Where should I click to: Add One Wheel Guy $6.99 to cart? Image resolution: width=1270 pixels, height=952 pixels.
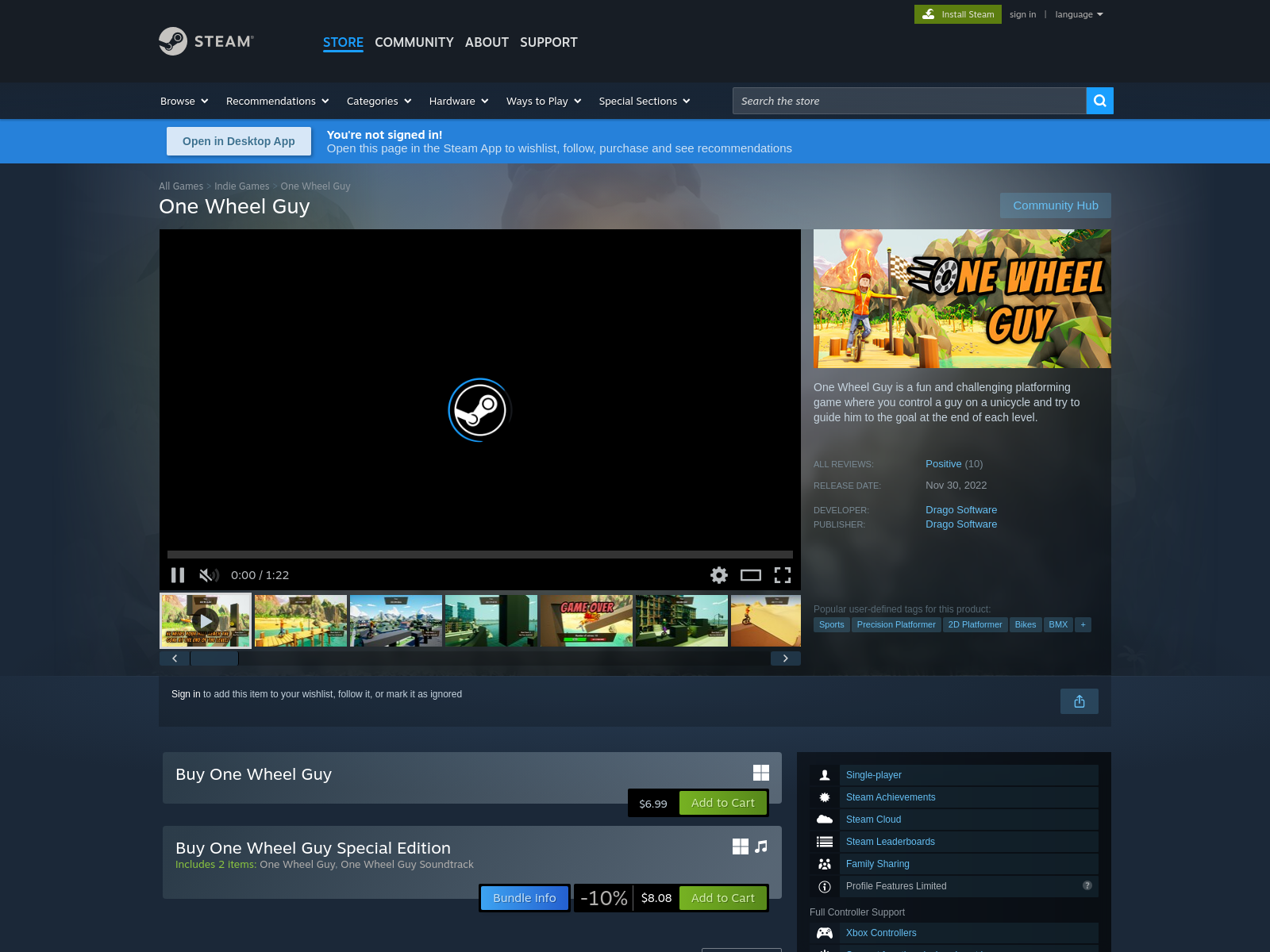tap(723, 803)
